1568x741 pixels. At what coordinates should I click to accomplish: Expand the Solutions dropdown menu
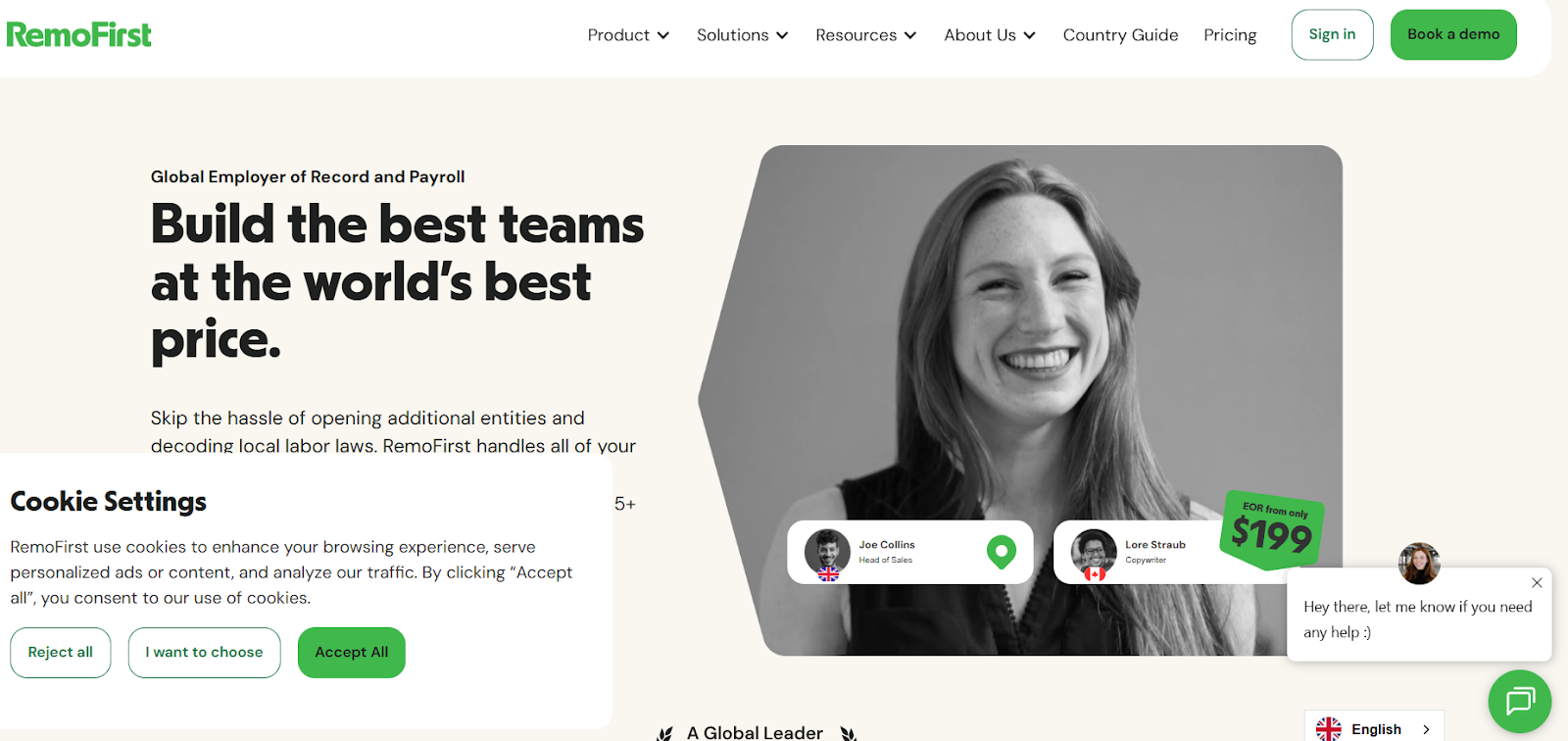pyautogui.click(x=743, y=35)
